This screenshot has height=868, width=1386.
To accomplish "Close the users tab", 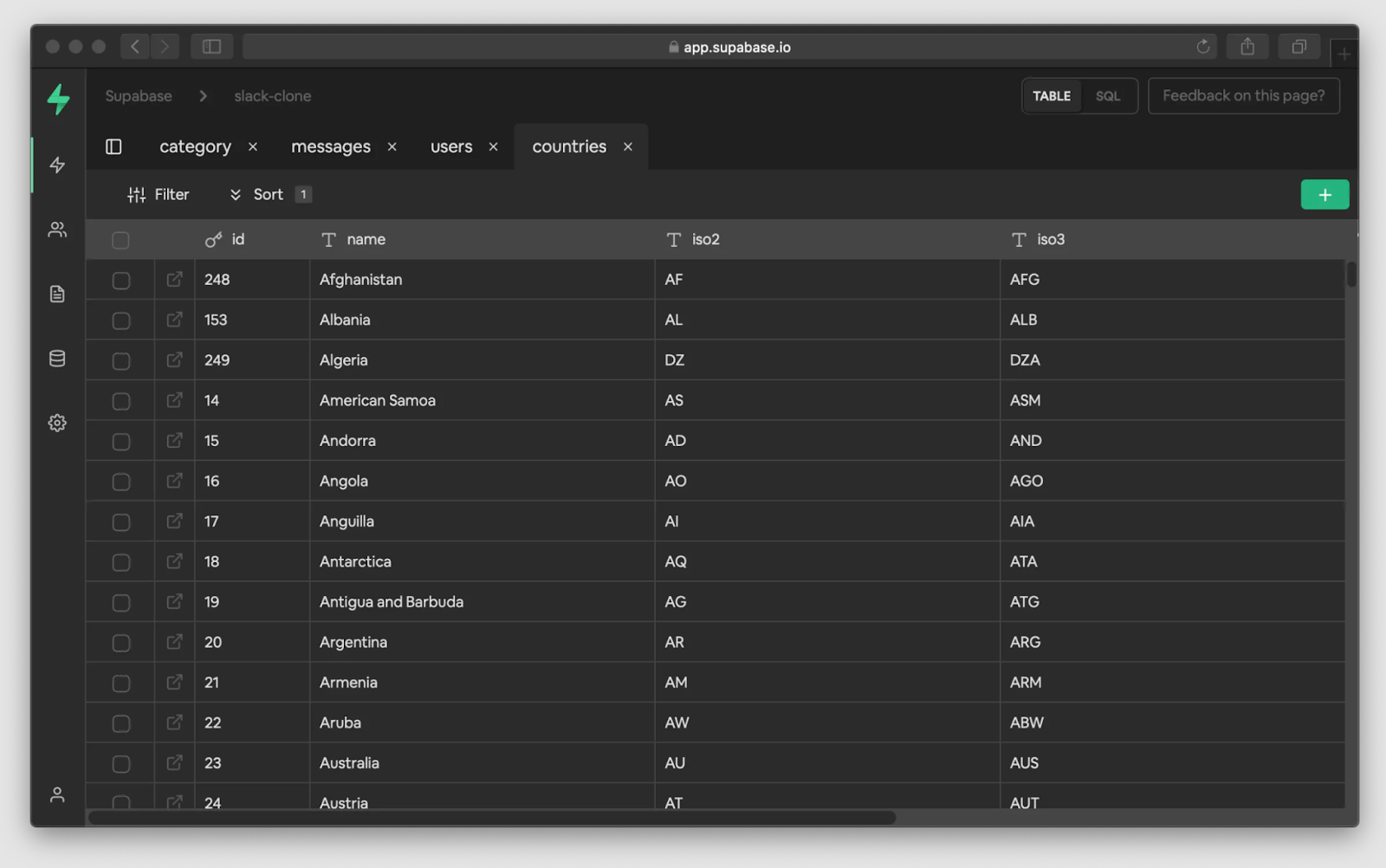I will coord(494,146).
